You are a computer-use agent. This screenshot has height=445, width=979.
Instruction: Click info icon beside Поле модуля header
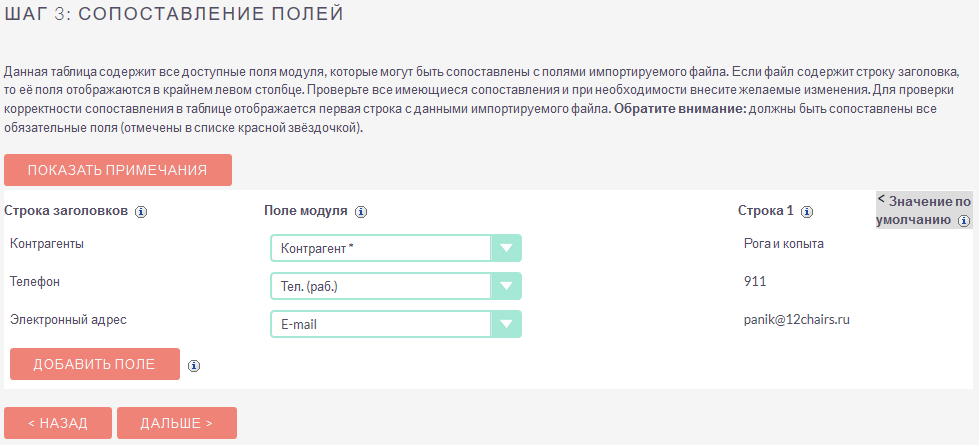361,212
